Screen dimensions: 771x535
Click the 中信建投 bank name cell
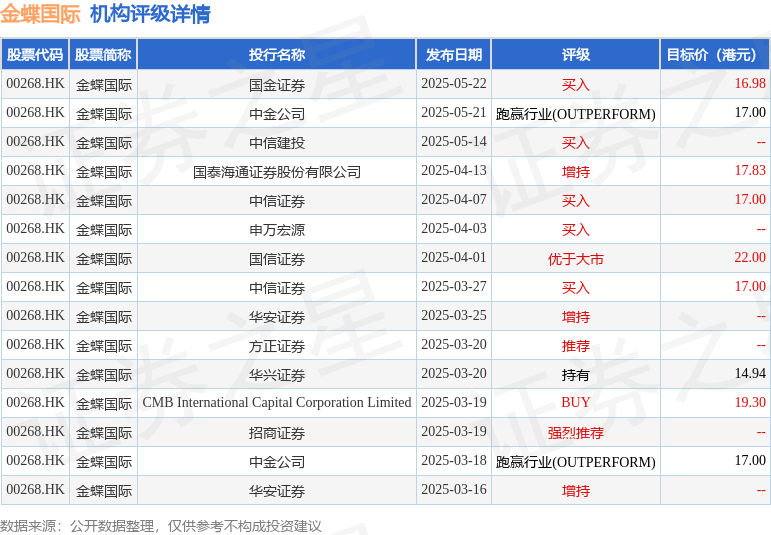point(277,143)
